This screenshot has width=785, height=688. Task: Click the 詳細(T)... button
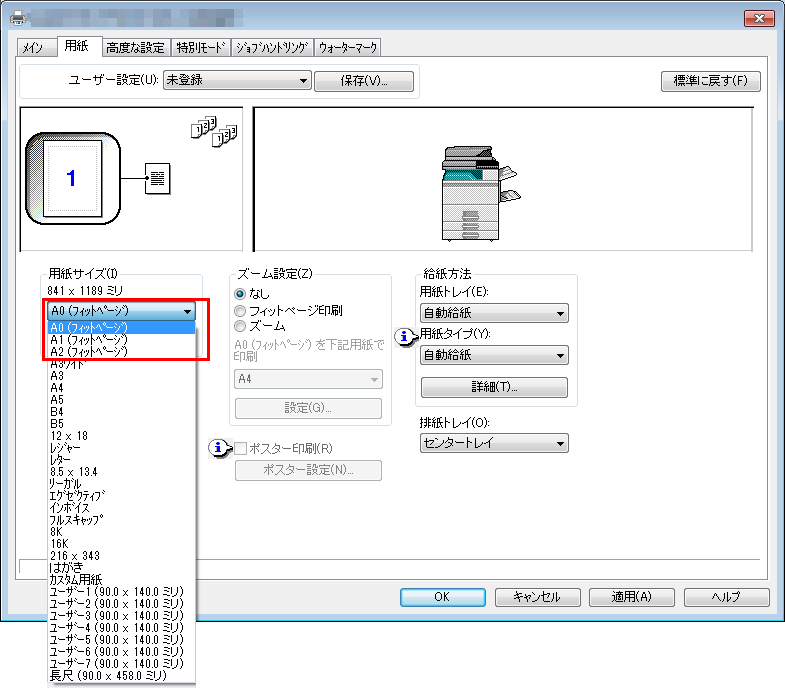[x=494, y=387]
